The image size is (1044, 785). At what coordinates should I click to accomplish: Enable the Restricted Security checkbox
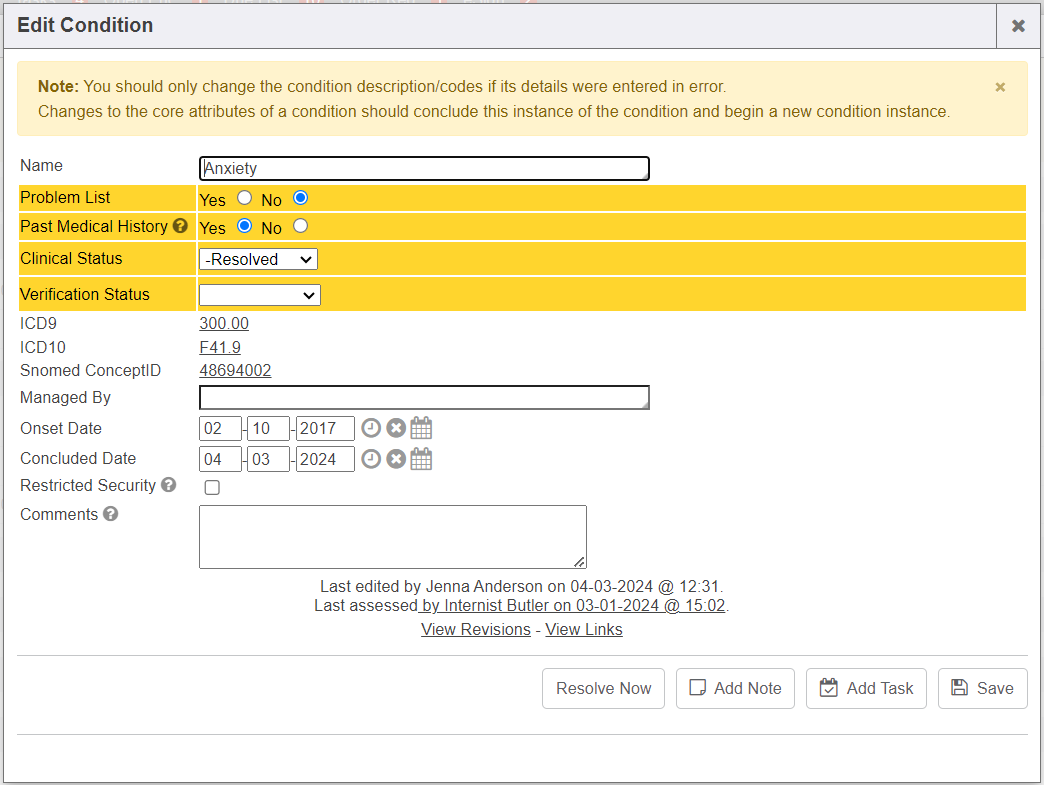tap(212, 488)
